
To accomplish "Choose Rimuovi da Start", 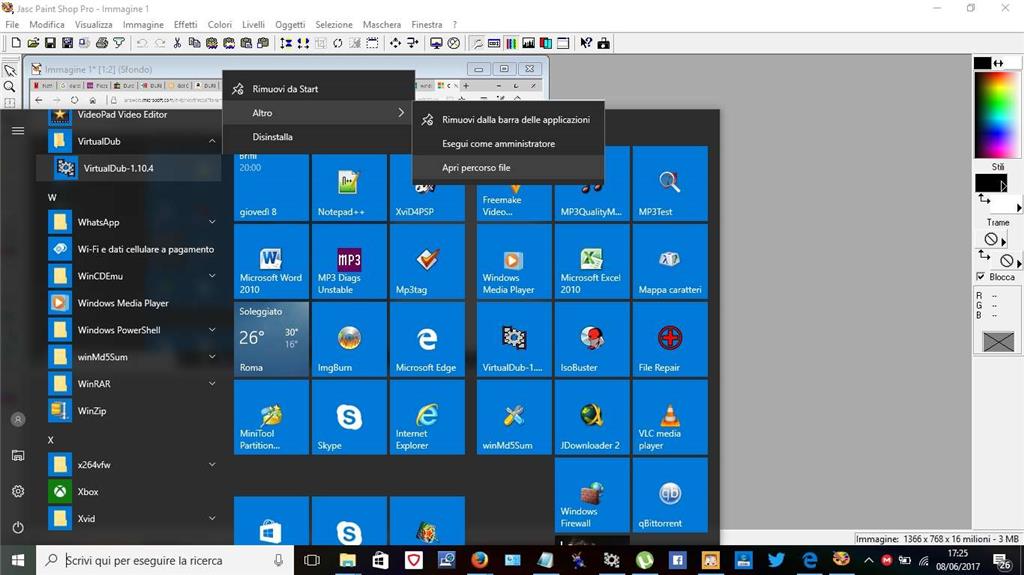I will (319, 89).
